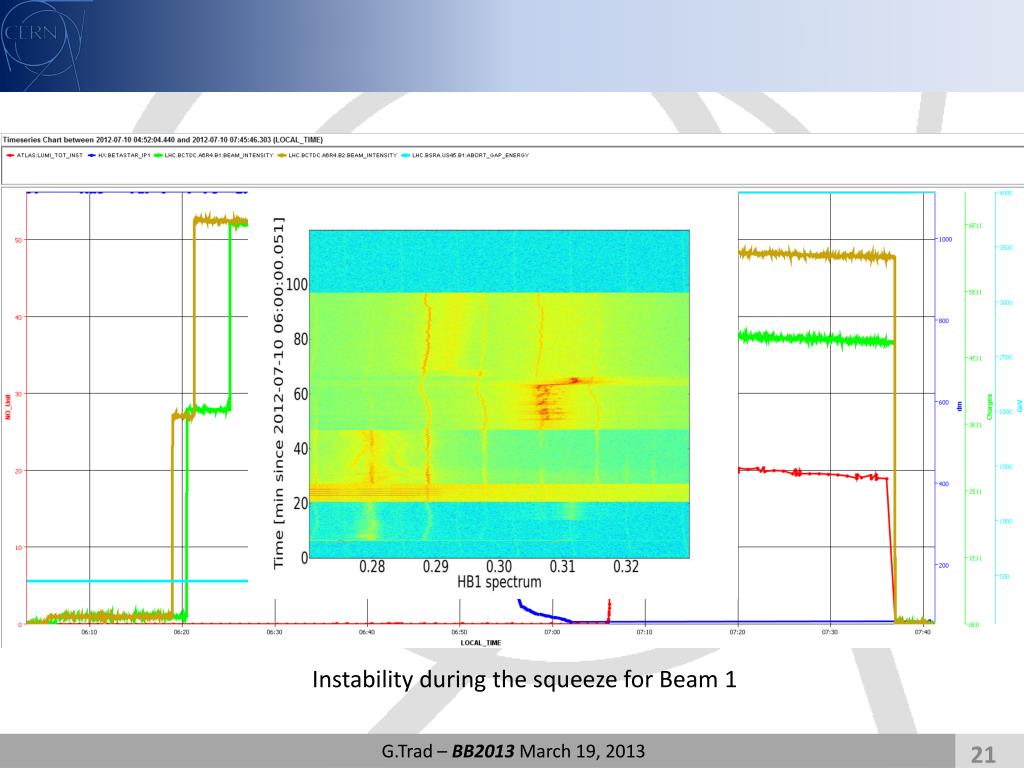
Task: Click the 0.31 tick on spectrum axis
Action: [x=562, y=566]
